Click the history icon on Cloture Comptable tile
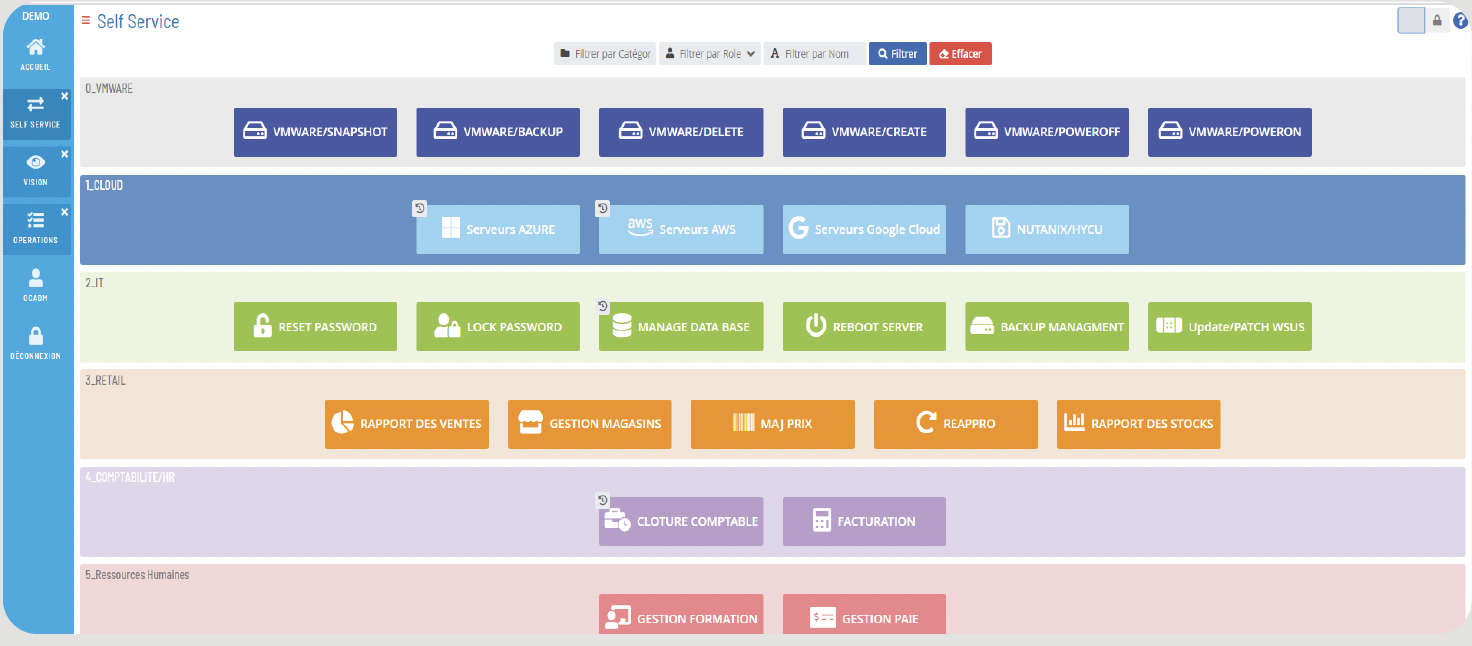This screenshot has height=646, width=1472. tap(603, 500)
